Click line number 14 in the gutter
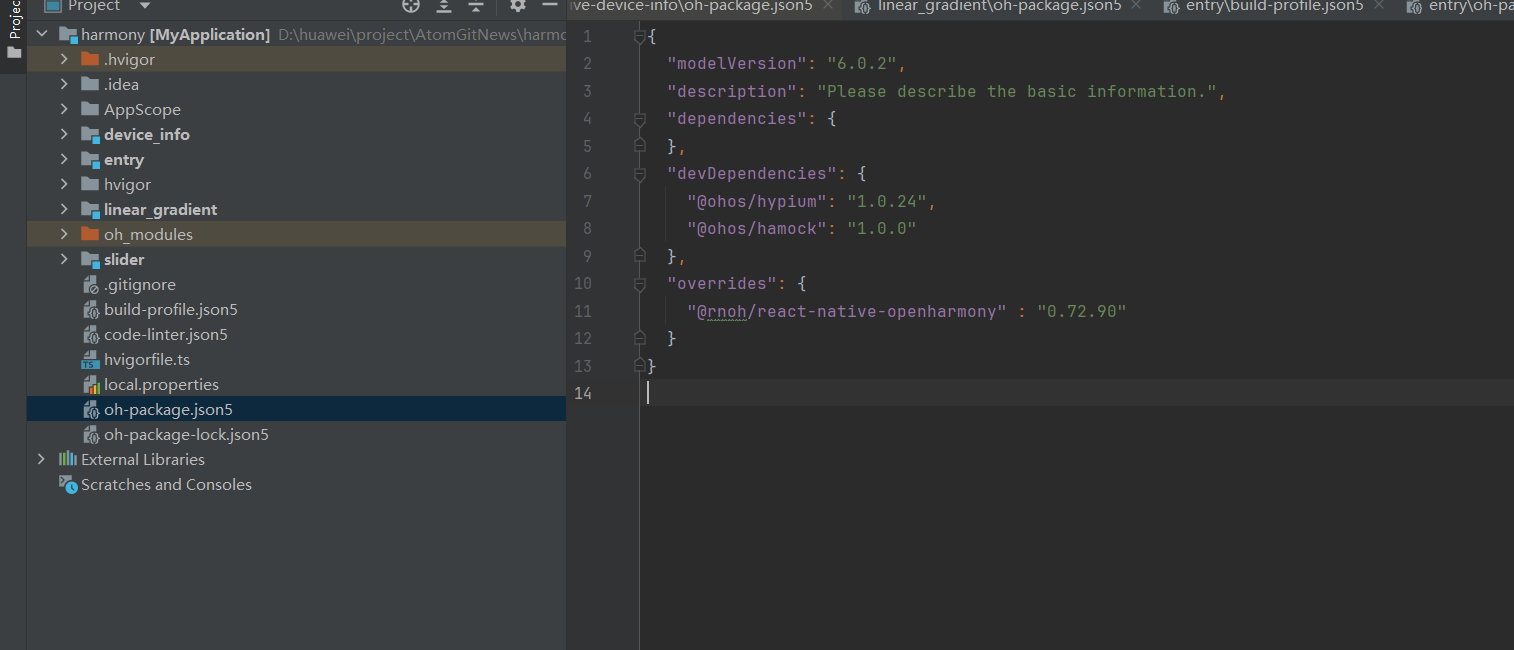Viewport: 1514px width, 650px height. [x=583, y=393]
